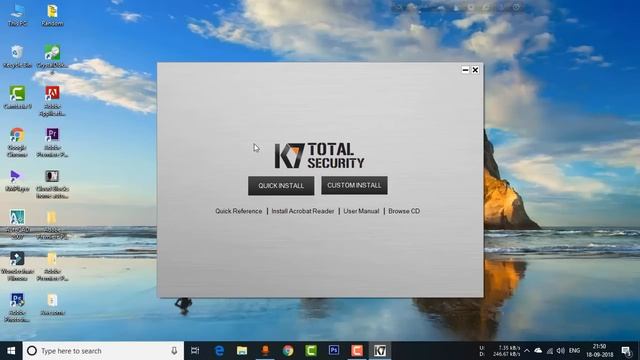
Task: Click the microphone icon in search box
Action: [174, 351]
